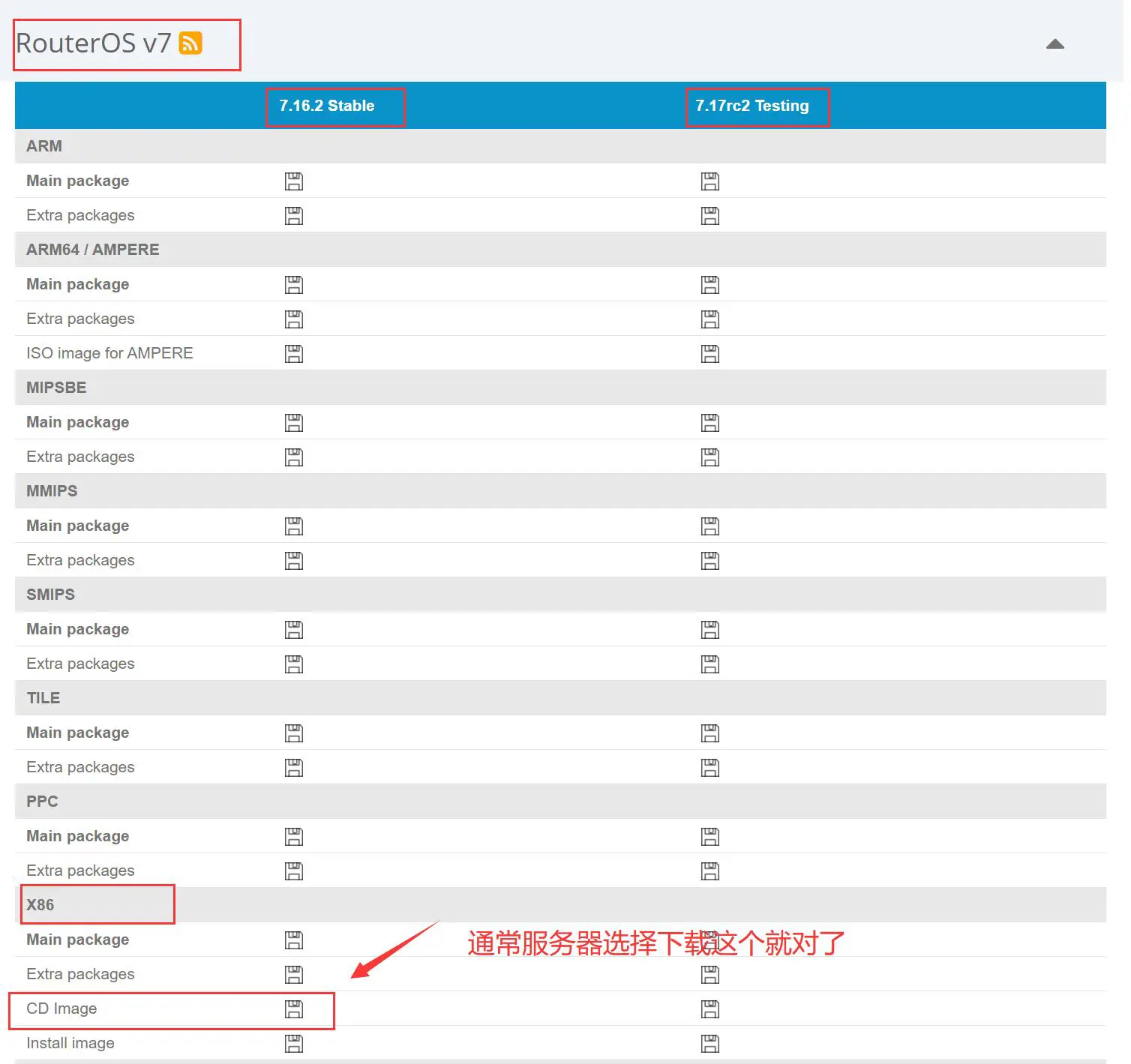
Task: Download X86 Install image testing version
Action: click(x=710, y=1044)
